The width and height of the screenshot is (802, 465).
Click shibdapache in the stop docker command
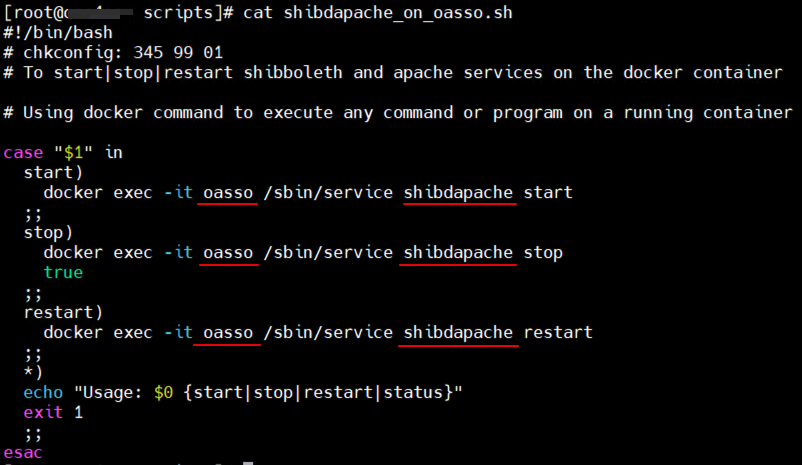458,252
